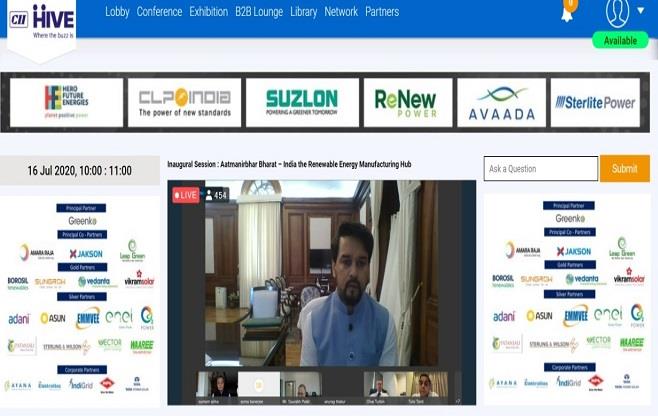The image size is (658, 416).
Task: Open the Sterlite Power banner
Action: click(595, 102)
